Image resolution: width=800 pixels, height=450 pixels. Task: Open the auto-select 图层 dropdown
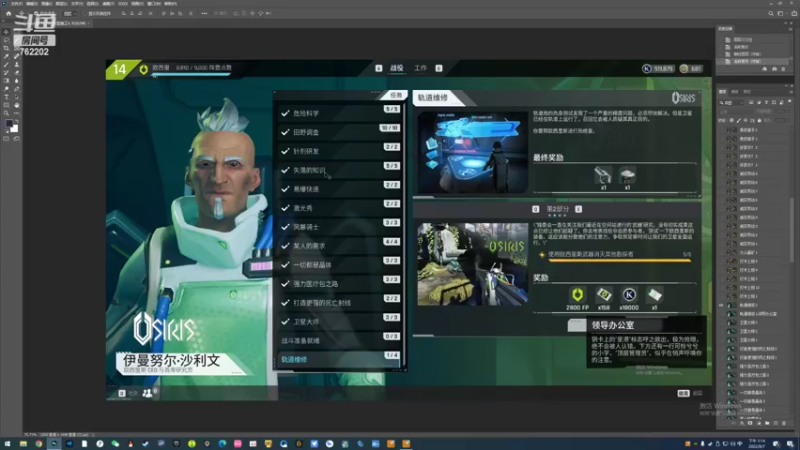tap(68, 14)
